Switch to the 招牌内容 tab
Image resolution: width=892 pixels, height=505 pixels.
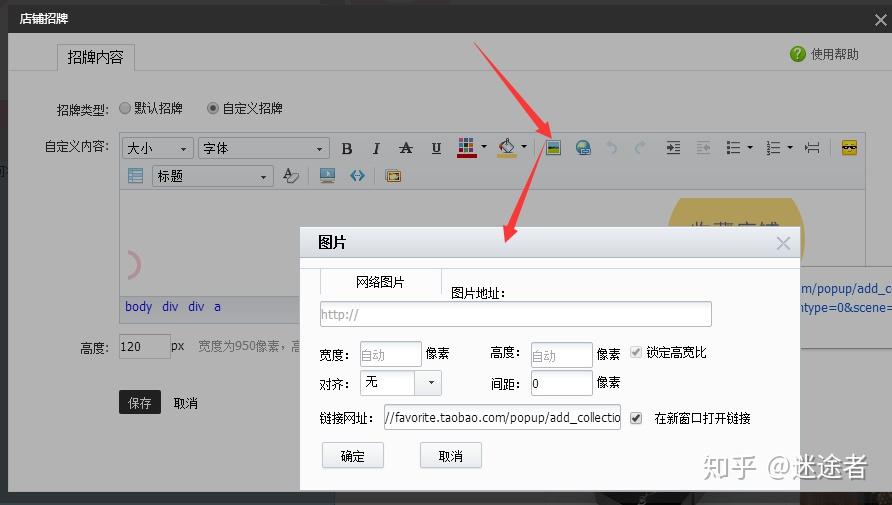coord(96,57)
